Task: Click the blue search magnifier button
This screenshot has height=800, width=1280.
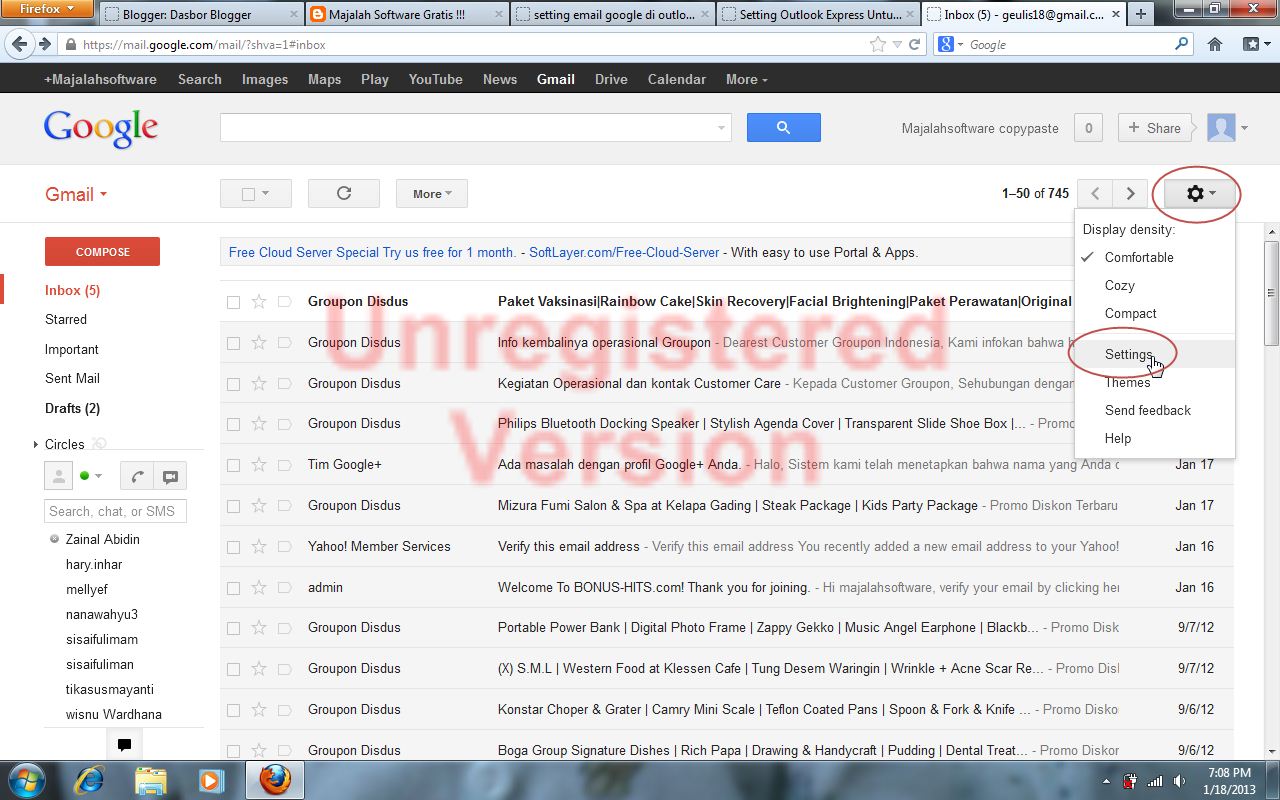Action: pyautogui.click(x=783, y=127)
